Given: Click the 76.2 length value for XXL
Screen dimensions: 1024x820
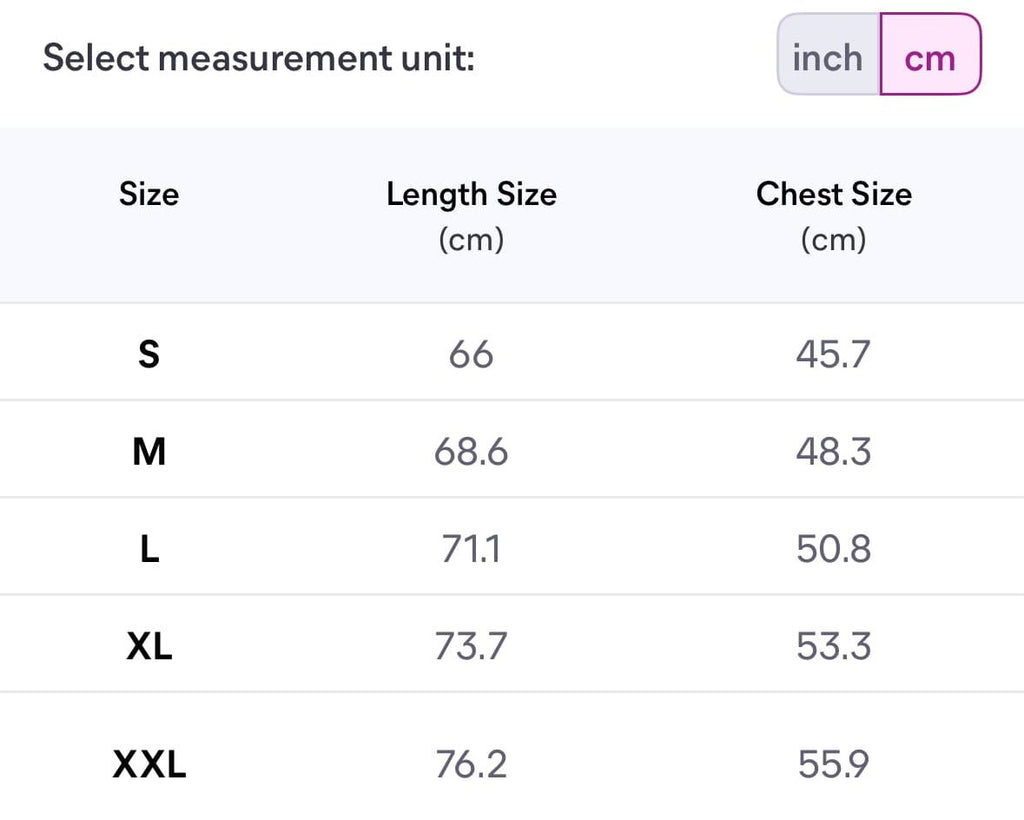Looking at the screenshot, I should pos(471,765).
